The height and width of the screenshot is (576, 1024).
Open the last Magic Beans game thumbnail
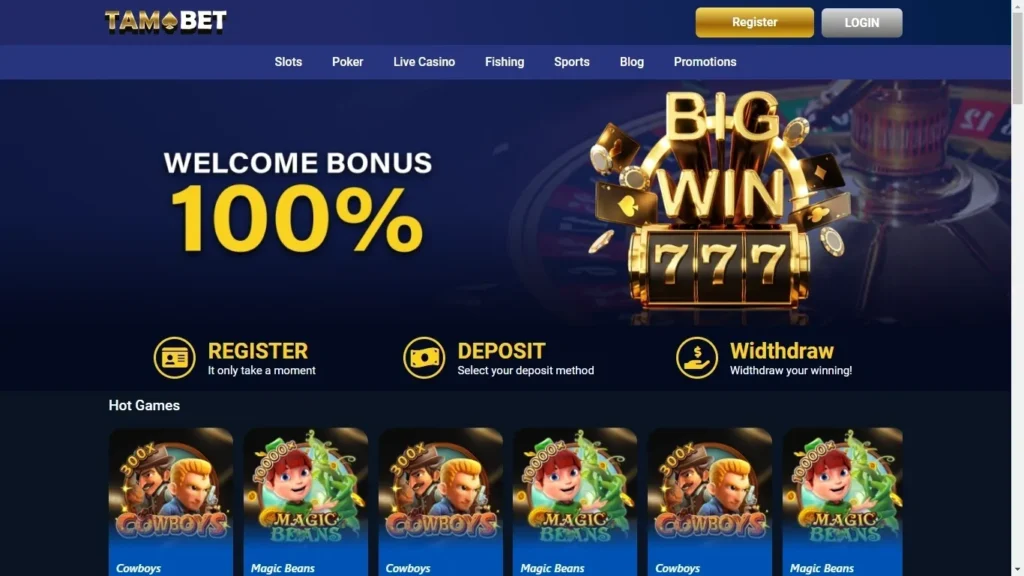842,502
